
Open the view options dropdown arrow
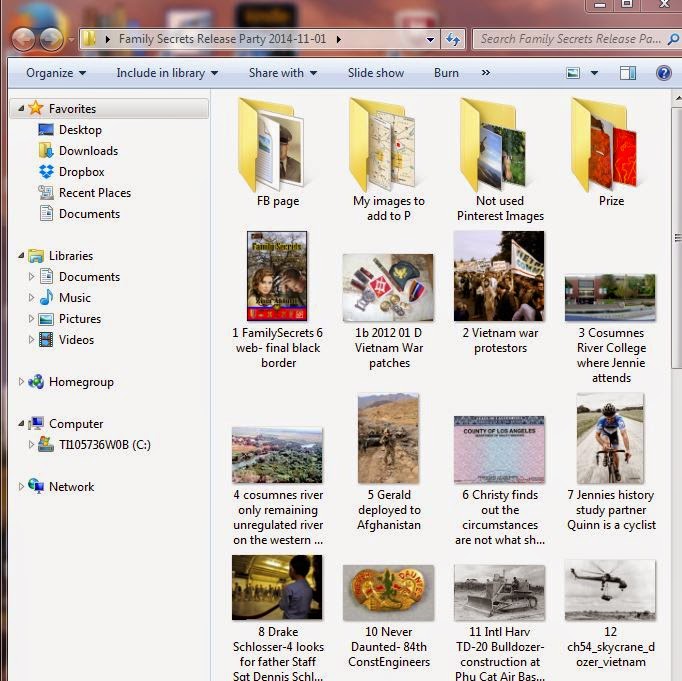tap(594, 73)
